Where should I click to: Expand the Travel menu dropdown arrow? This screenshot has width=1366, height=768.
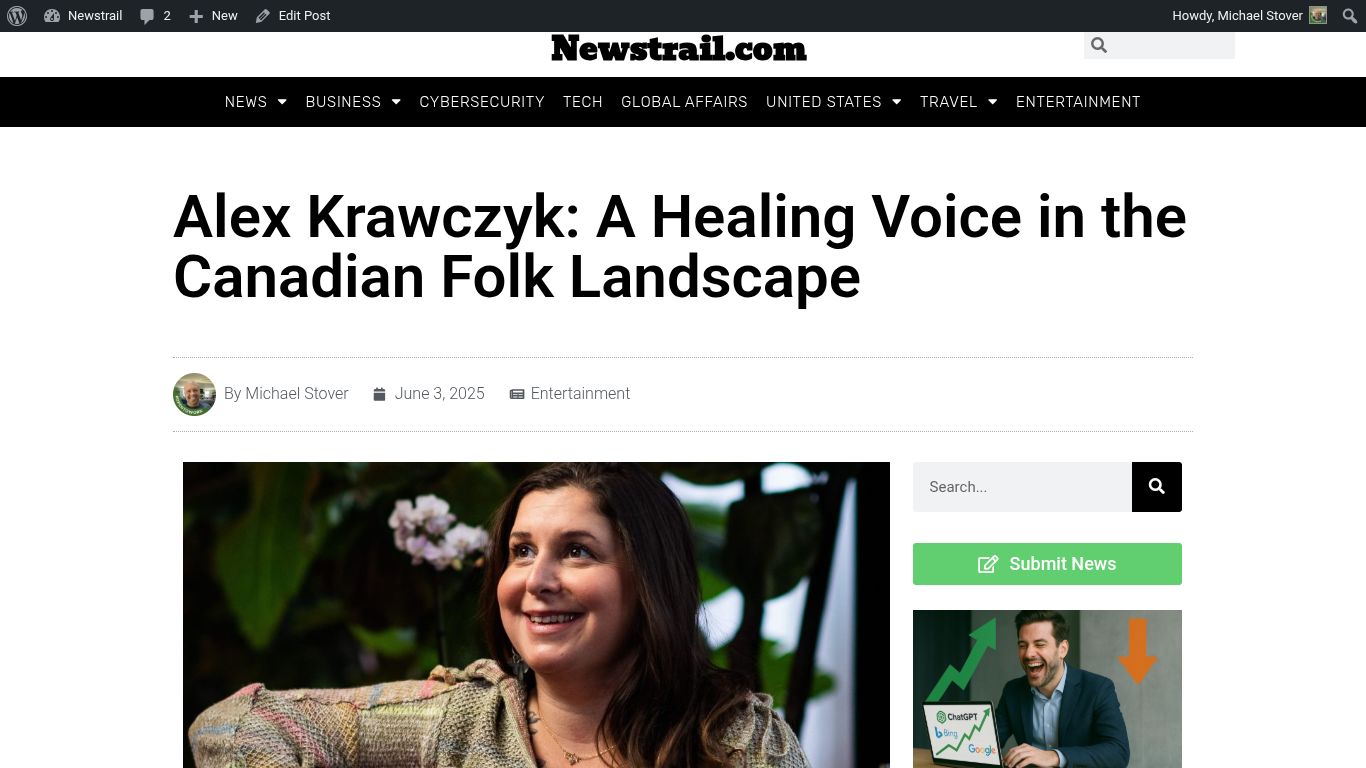coord(992,102)
